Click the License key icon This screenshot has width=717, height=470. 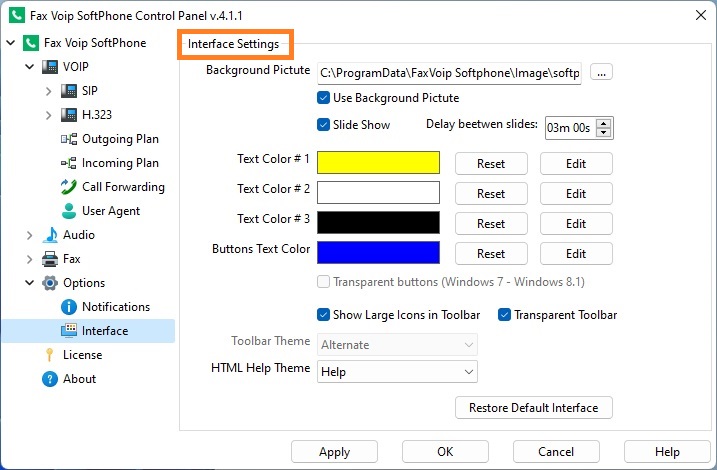click(49, 355)
